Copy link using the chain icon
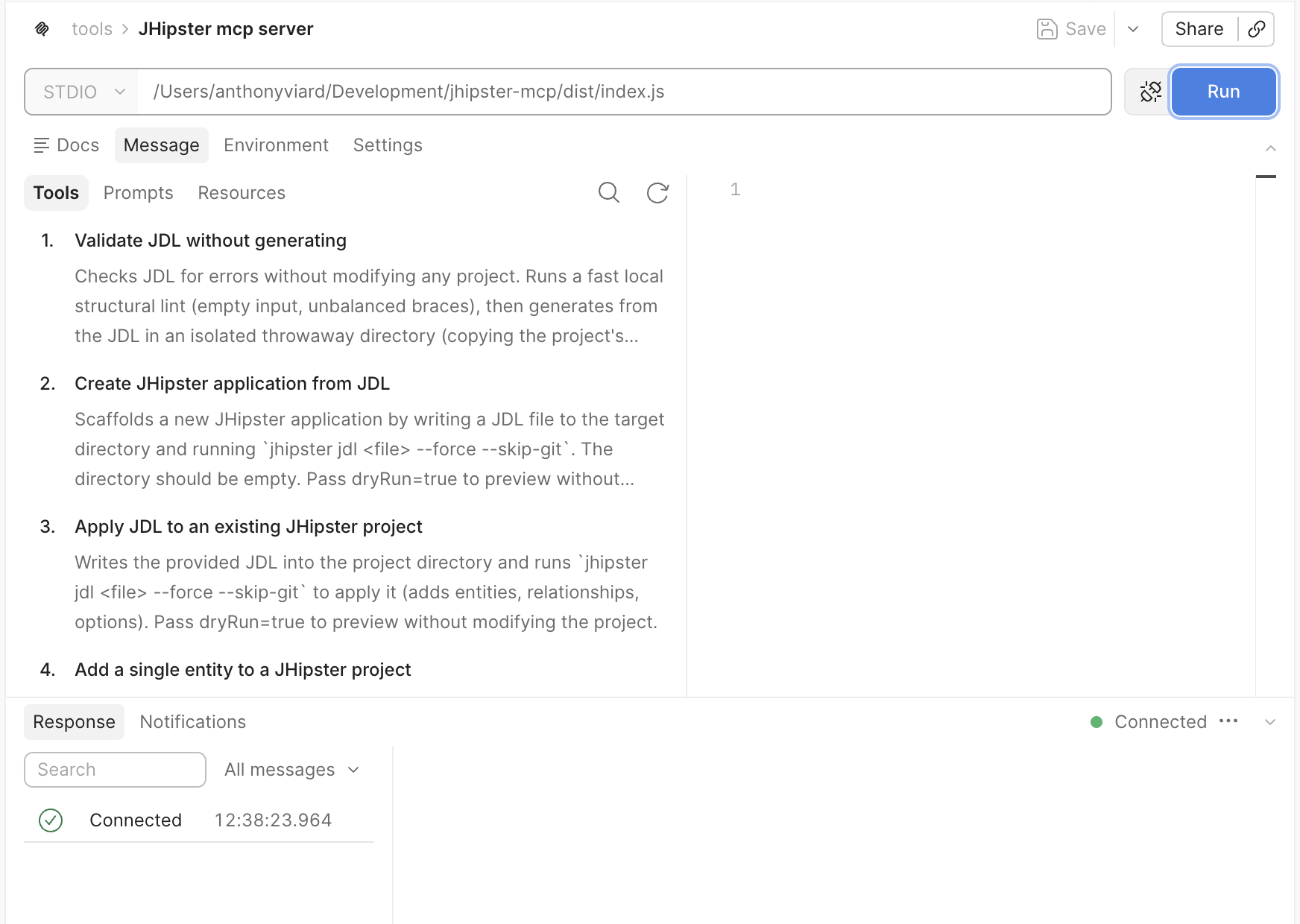Screen dimensions: 1300x924 pos(1256,29)
